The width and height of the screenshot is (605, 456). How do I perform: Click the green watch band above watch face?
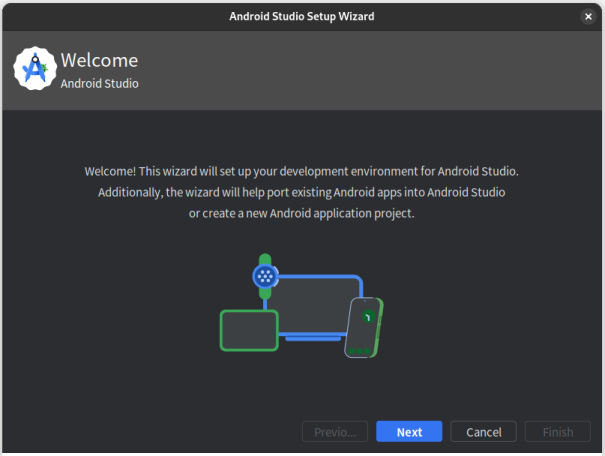pyautogui.click(x=264, y=259)
